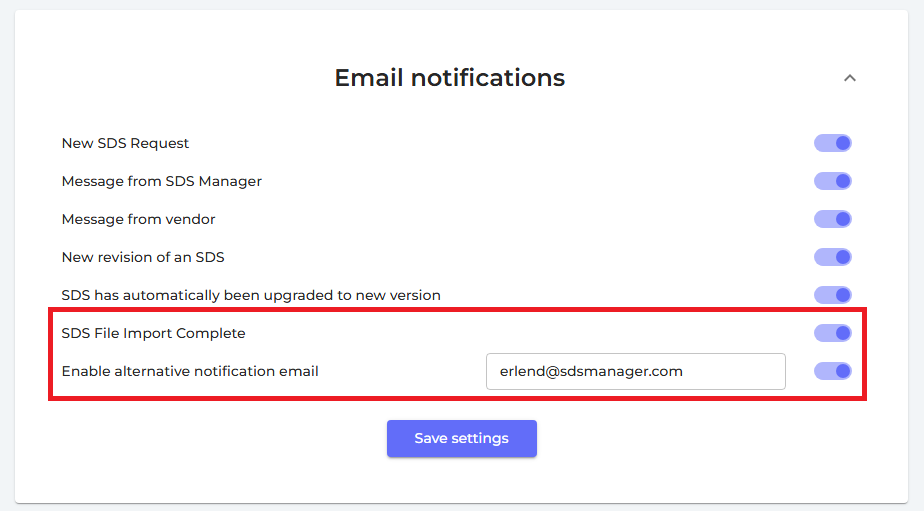This screenshot has width=924, height=511.
Task: Click the erlend@sdsmanager.com email text
Action: pyautogui.click(x=591, y=371)
